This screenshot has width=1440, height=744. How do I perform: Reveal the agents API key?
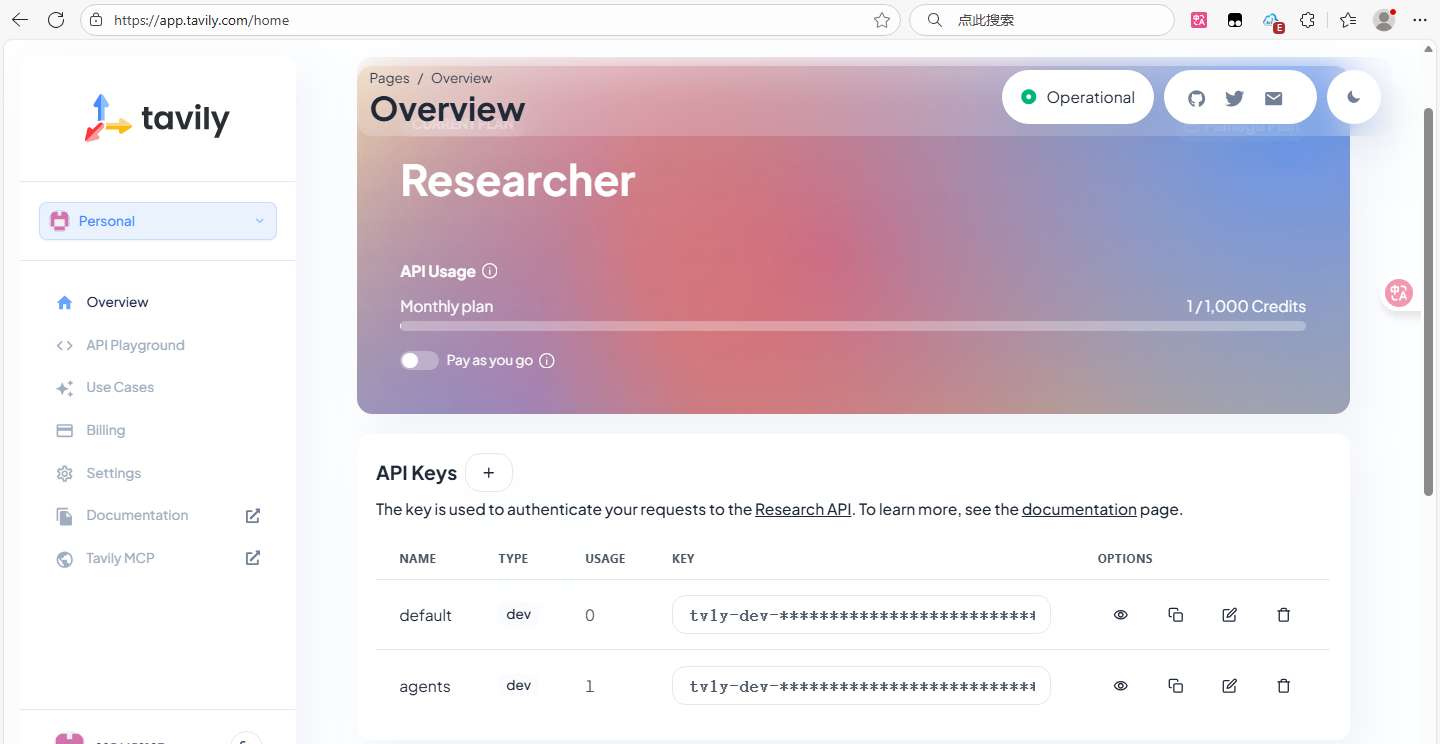tap(1121, 686)
